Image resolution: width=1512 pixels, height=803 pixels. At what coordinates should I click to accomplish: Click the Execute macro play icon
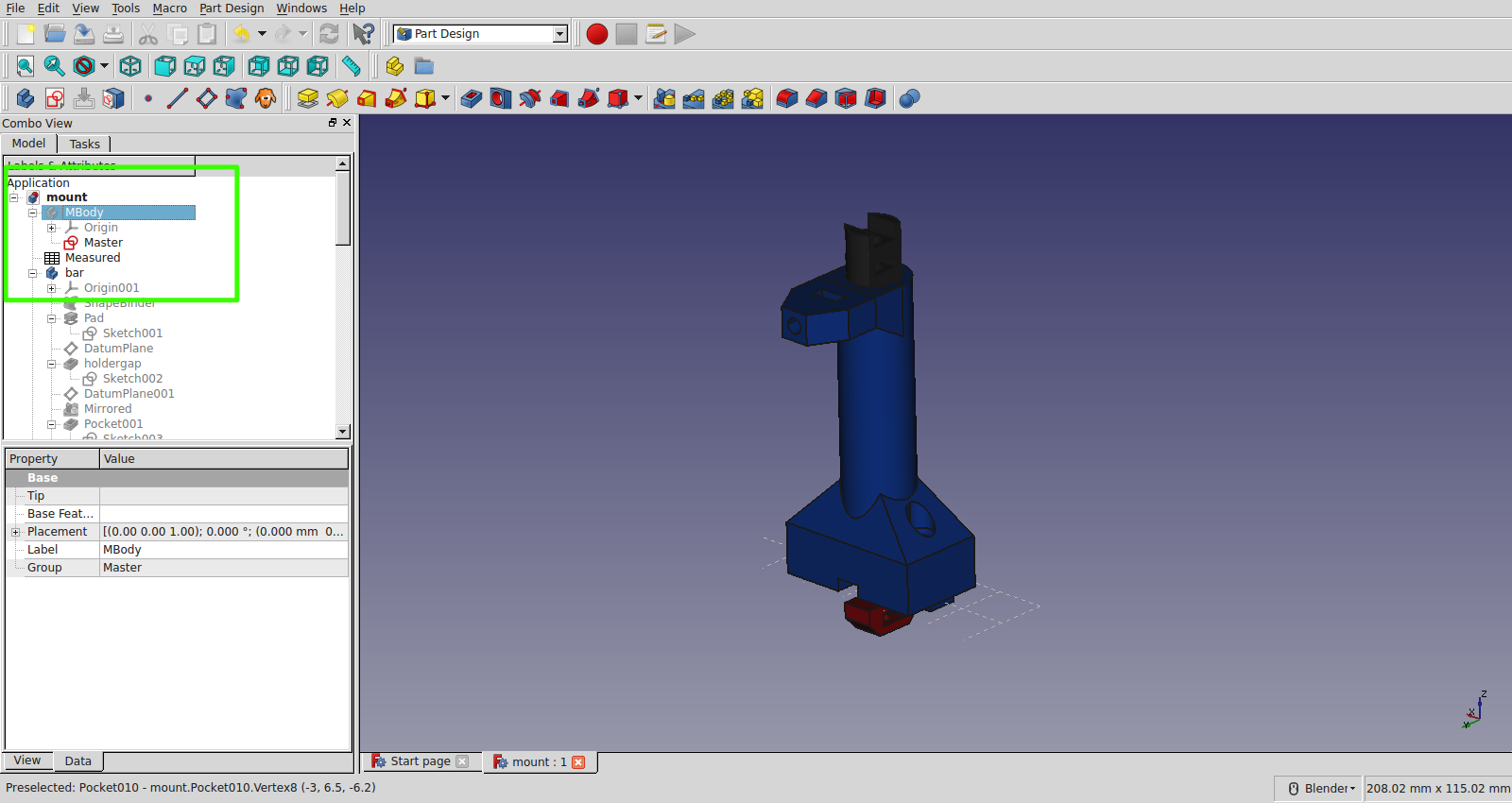point(685,34)
